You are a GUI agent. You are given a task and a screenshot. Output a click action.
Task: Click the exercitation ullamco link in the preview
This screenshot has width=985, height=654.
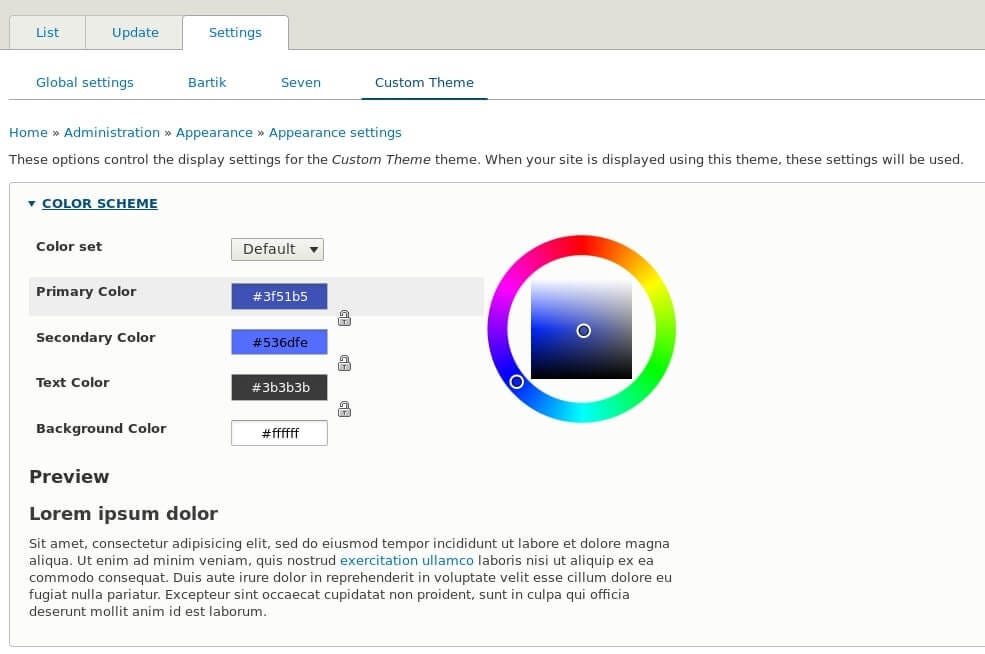(x=406, y=560)
